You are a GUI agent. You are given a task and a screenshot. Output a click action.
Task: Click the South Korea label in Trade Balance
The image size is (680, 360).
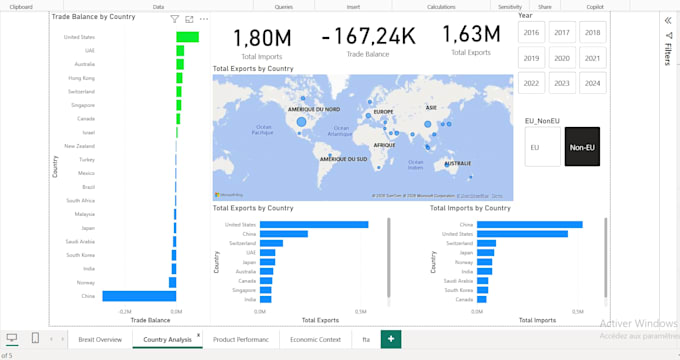[80, 255]
